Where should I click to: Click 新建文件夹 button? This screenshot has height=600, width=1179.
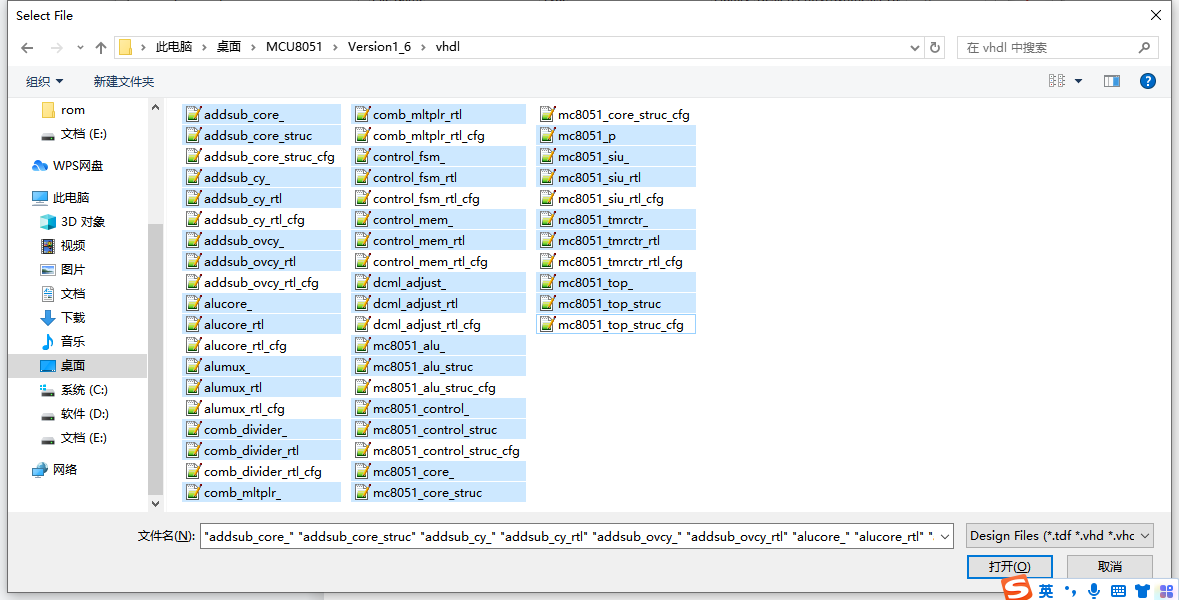124,81
